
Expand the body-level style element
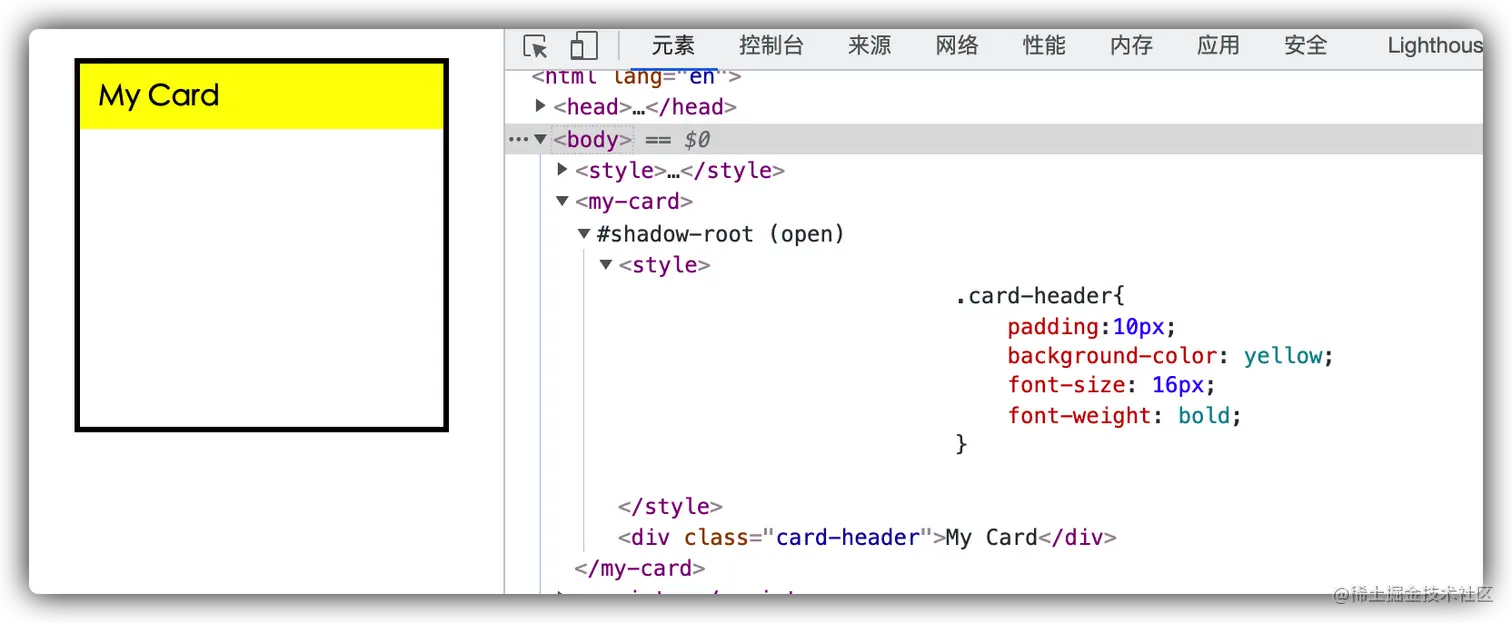tap(563, 170)
